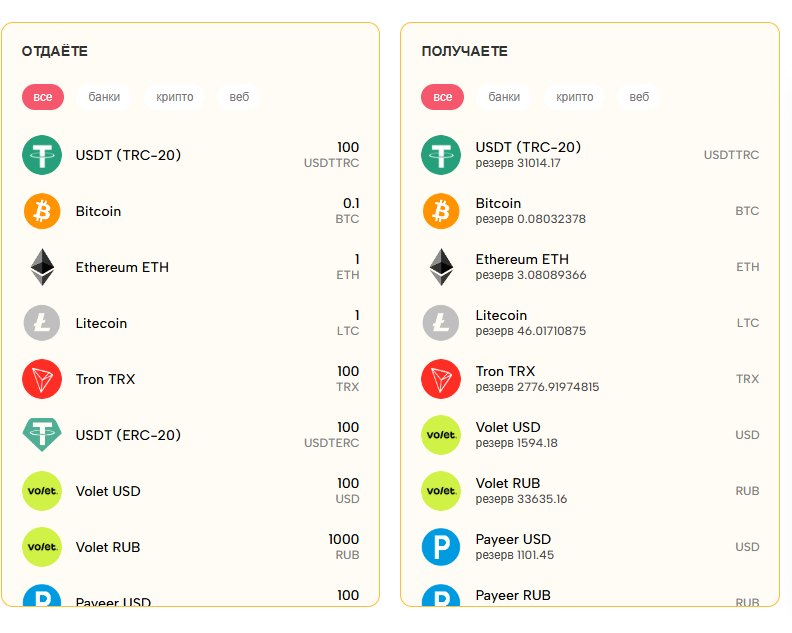
Task: Select the Bitcoin icon in ПОЛУЧАЕТЕ list
Action: [441, 211]
